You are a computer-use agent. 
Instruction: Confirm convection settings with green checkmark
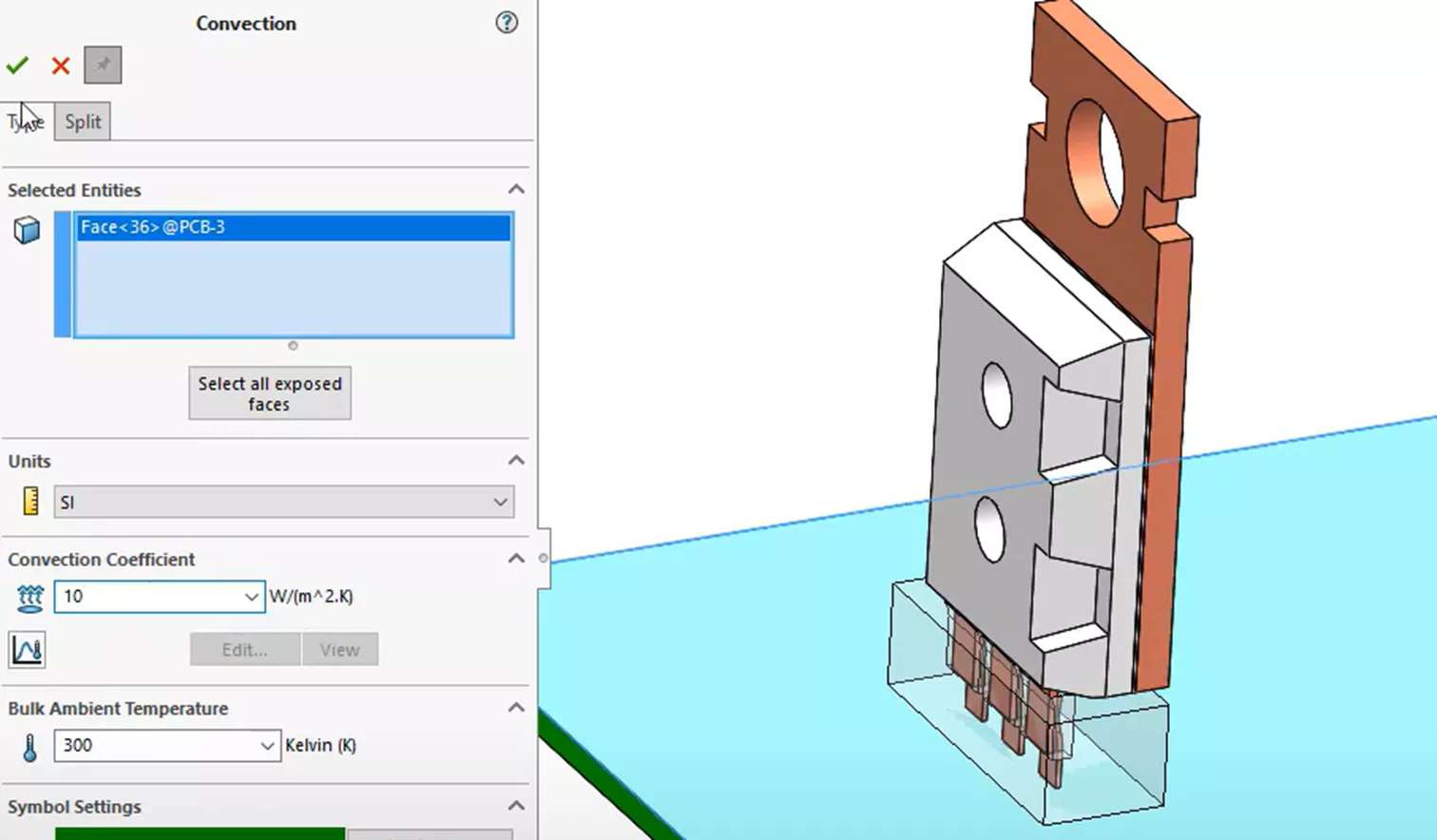17,66
